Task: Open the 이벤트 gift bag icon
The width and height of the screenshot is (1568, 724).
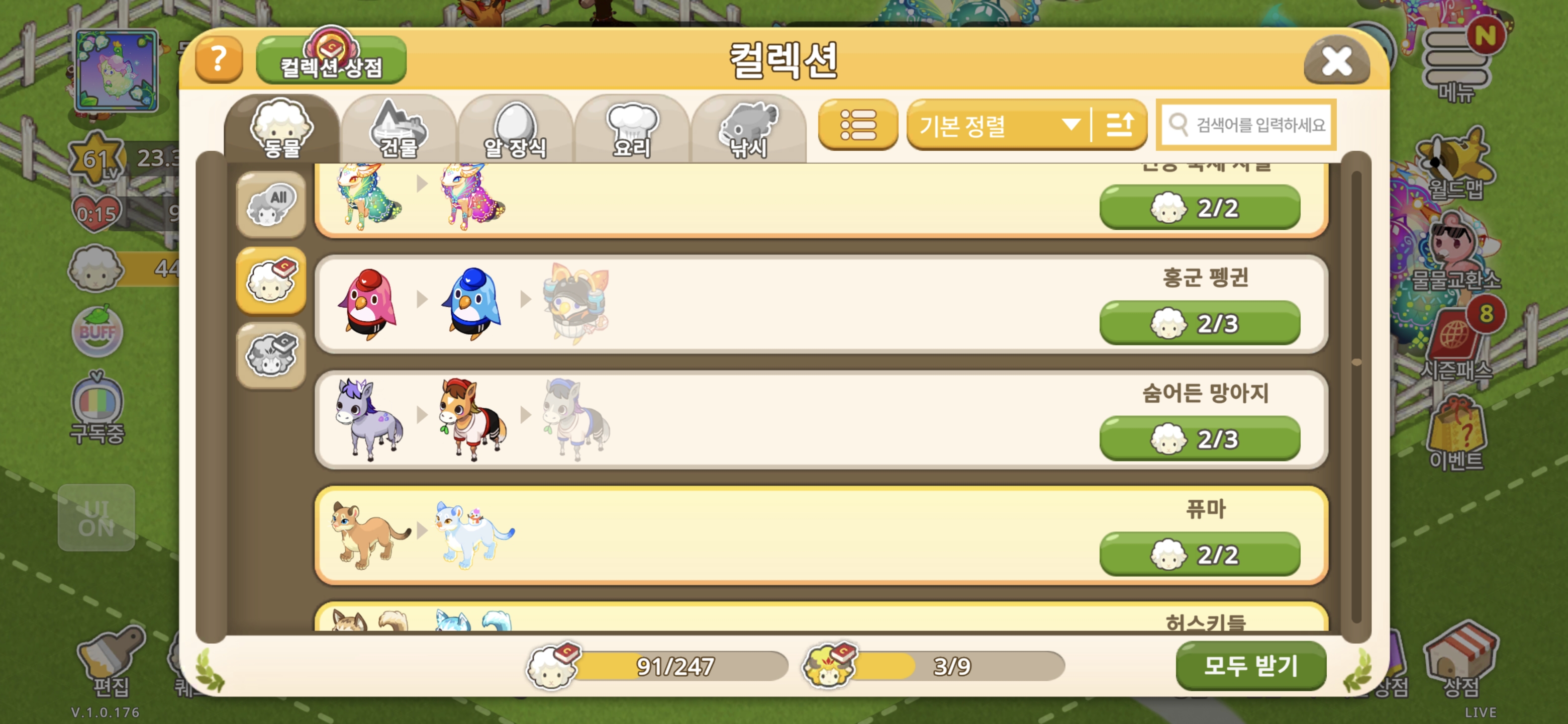Action: tap(1455, 434)
